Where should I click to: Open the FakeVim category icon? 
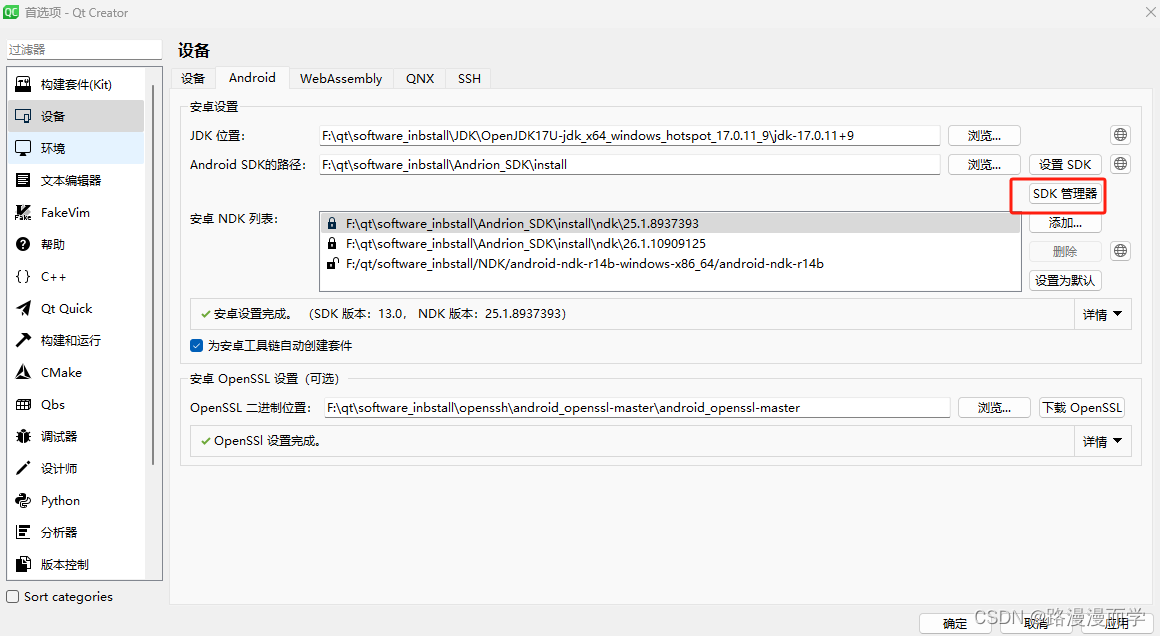24,212
